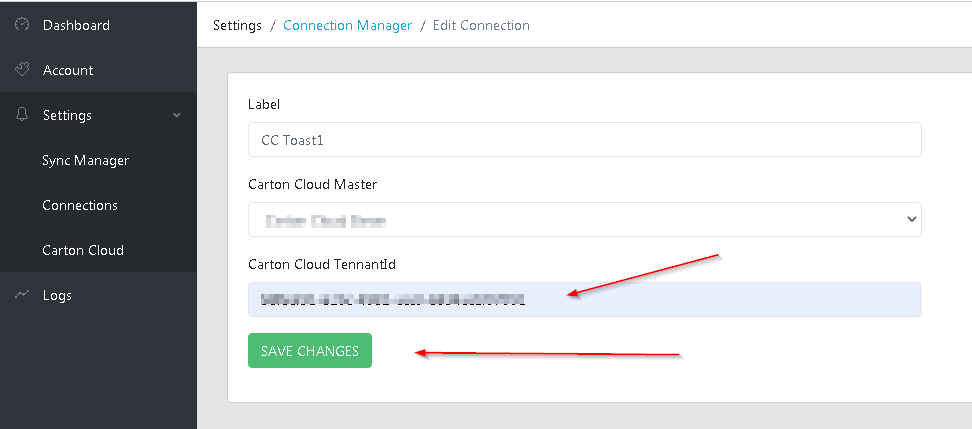Image resolution: width=972 pixels, height=429 pixels.
Task: Click the Account icon in sidebar
Action: pyautogui.click(x=22, y=70)
